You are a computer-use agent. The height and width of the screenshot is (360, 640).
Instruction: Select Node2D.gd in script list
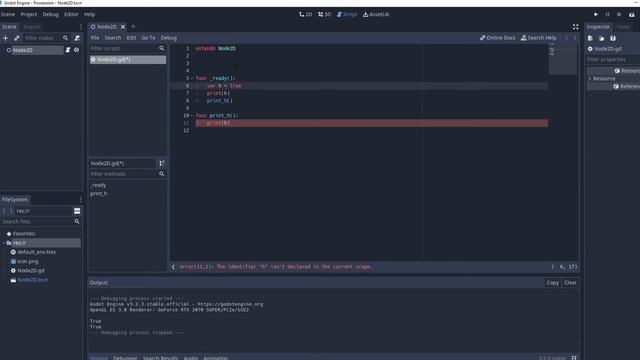click(128, 60)
